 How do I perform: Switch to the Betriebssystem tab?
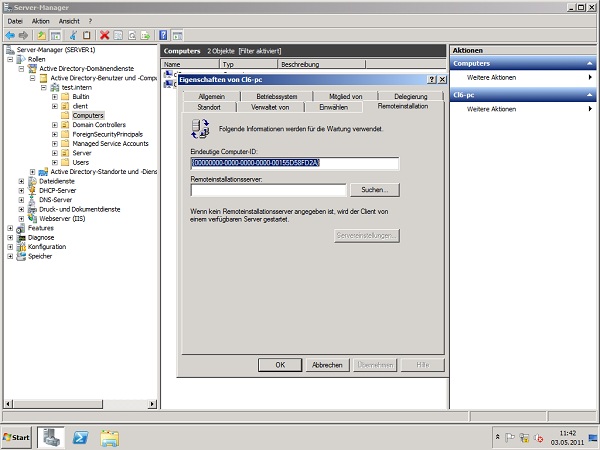(x=277, y=96)
